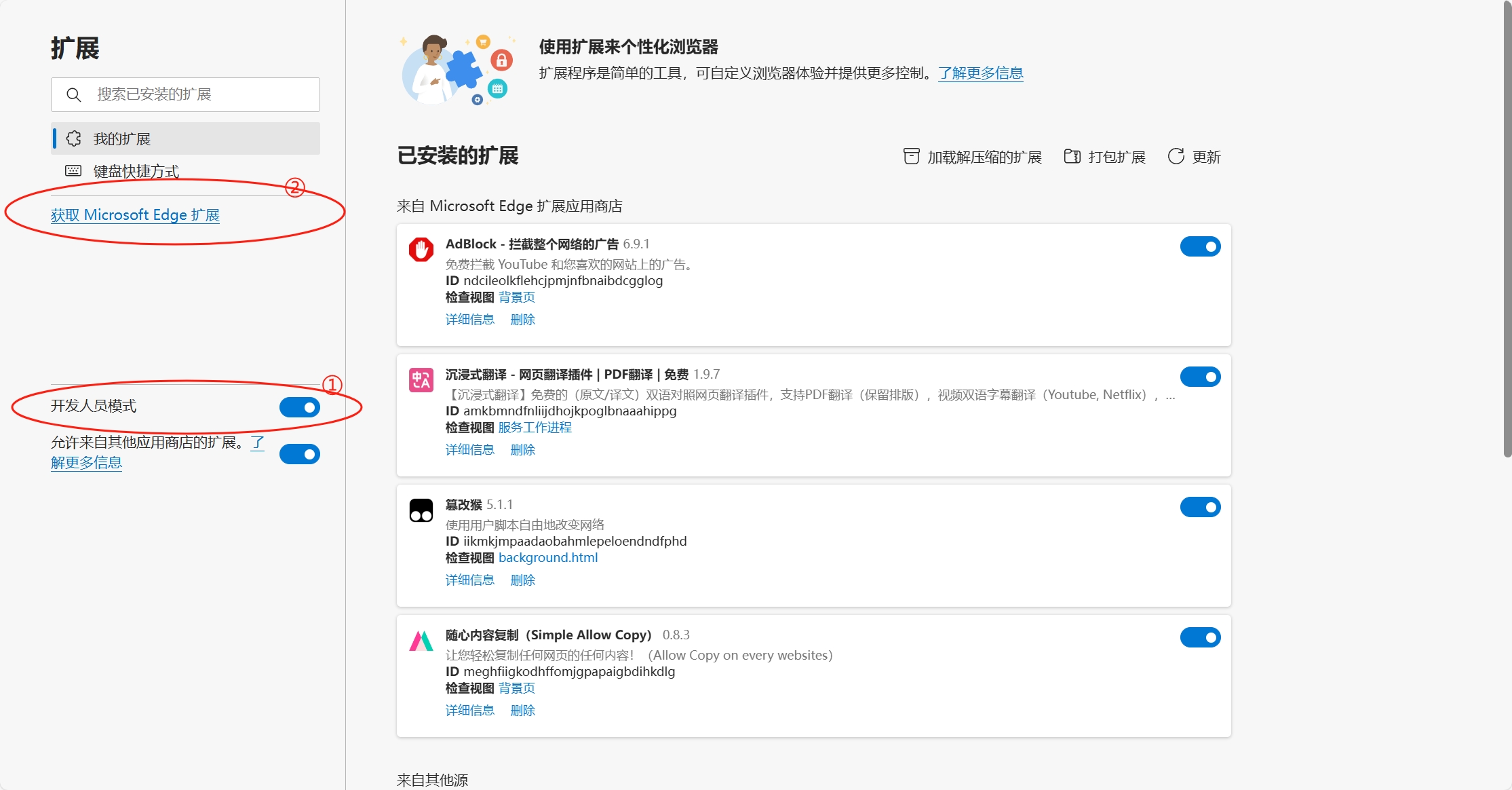Inspect Simple Allow Copy 背景页 link

[x=517, y=688]
